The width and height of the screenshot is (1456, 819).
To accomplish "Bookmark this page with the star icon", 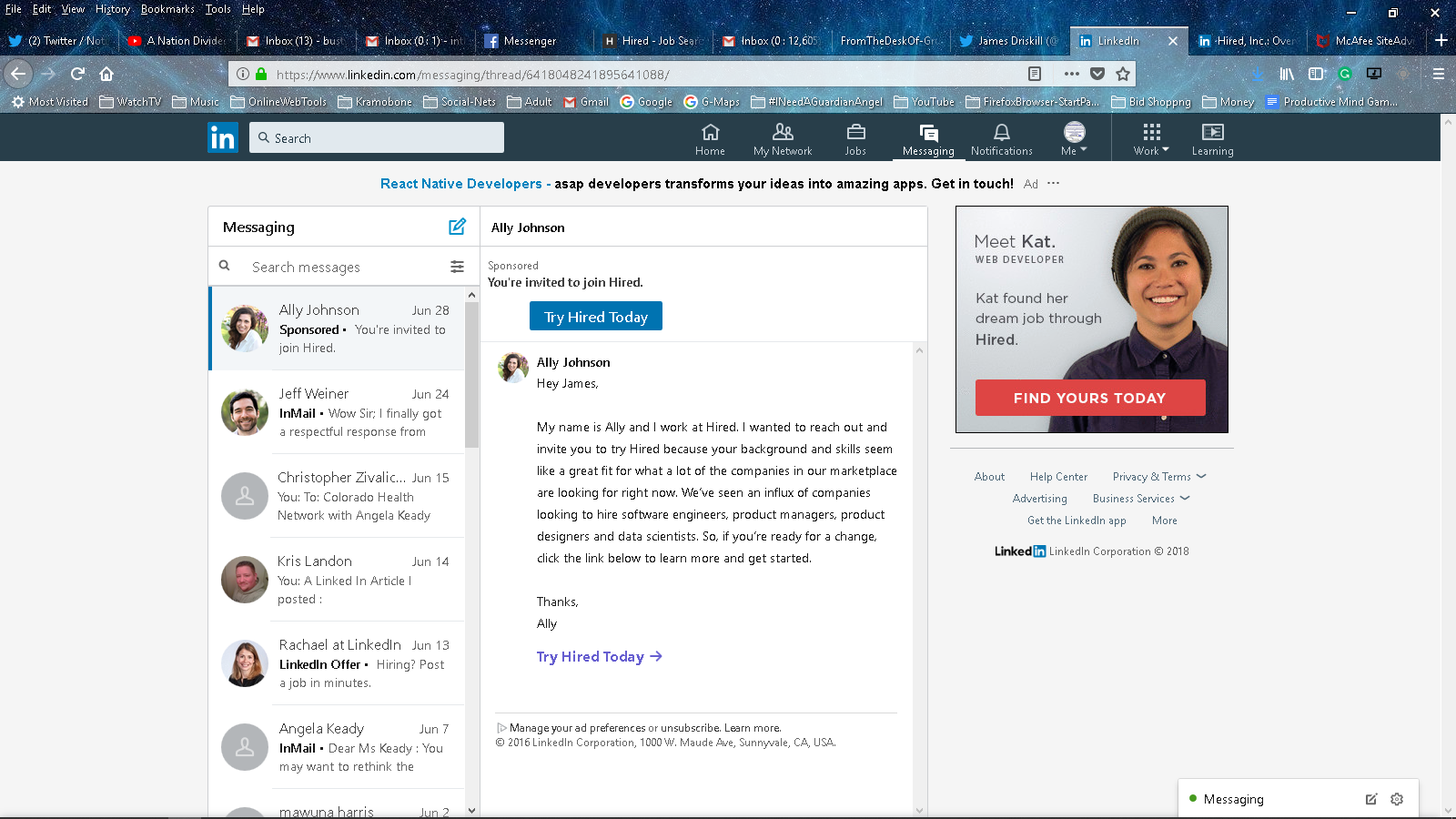I will pos(1123,74).
